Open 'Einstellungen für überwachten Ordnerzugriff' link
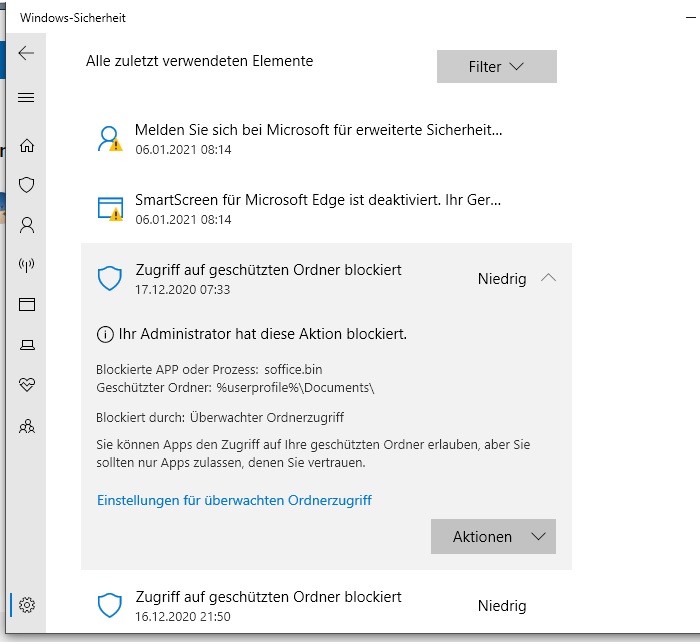 (234, 500)
